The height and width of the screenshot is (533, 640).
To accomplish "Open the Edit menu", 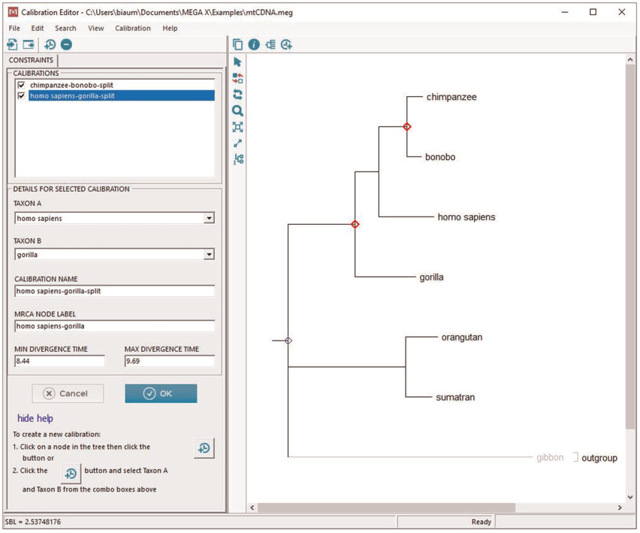I will click(37, 28).
